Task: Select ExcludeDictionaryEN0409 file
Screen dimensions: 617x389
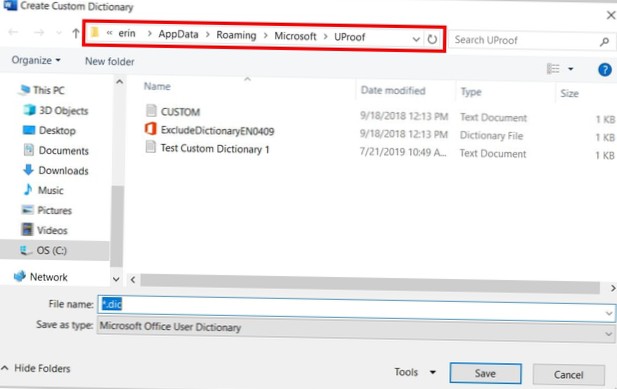Action: [x=217, y=131]
